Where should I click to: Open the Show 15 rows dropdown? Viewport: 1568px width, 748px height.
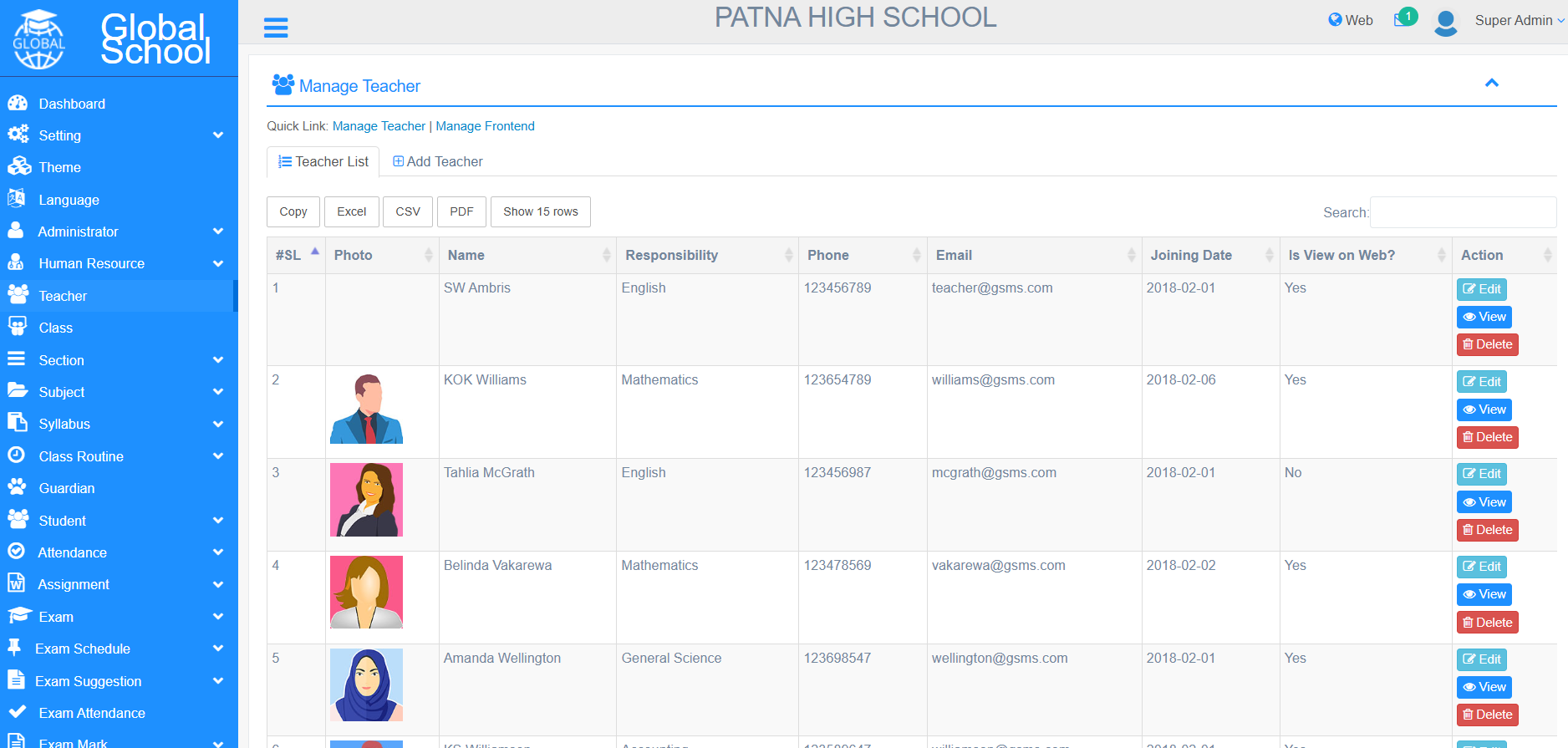pos(541,211)
